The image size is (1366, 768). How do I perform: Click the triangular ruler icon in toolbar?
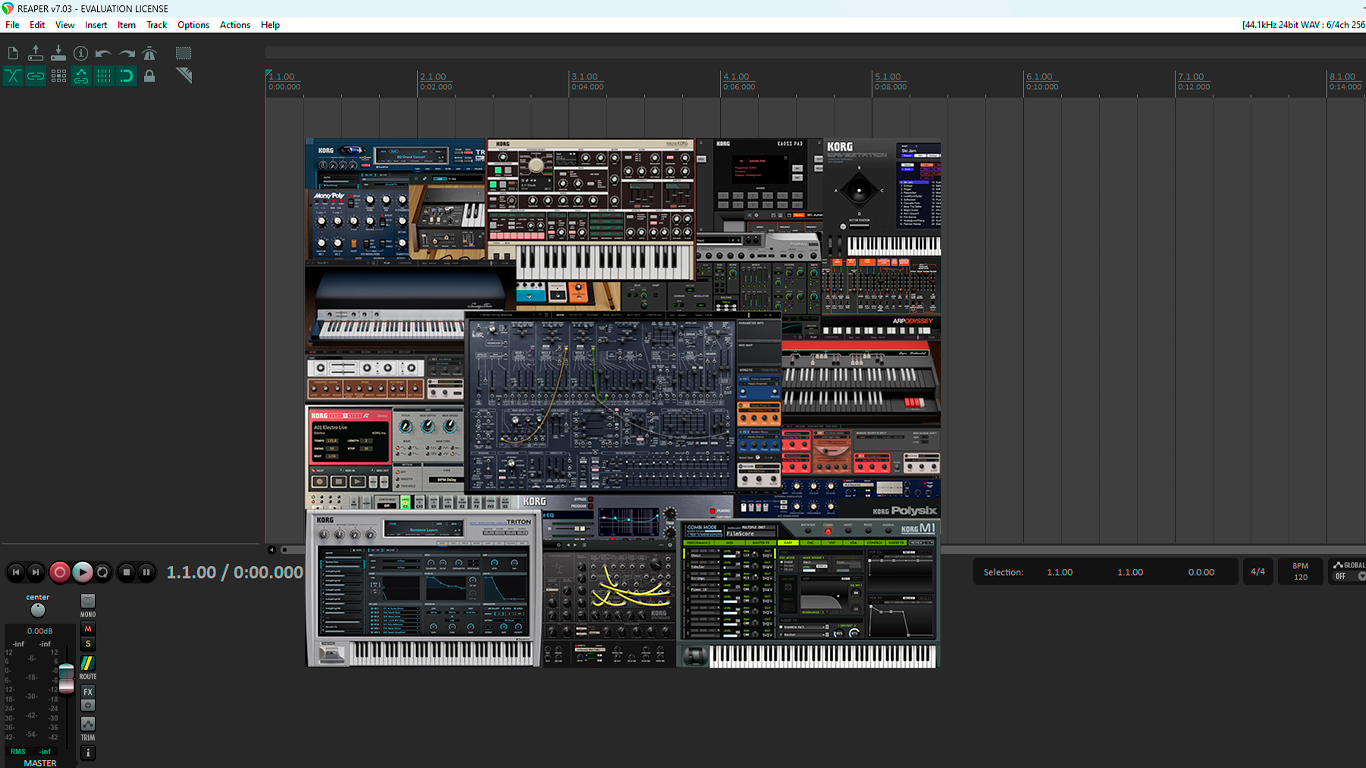[184, 76]
